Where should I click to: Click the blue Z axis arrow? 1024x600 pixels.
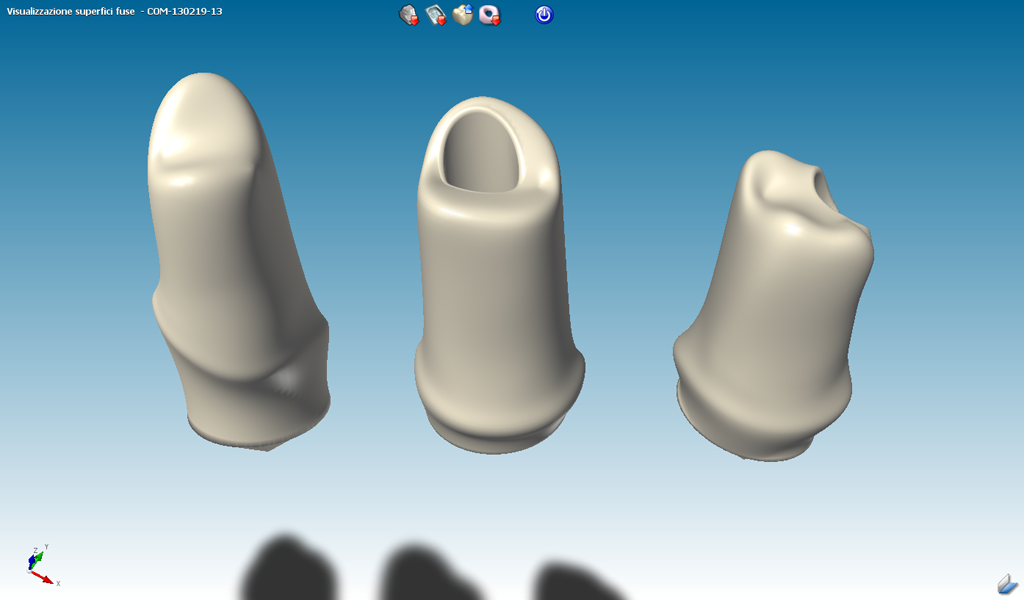tap(32, 561)
